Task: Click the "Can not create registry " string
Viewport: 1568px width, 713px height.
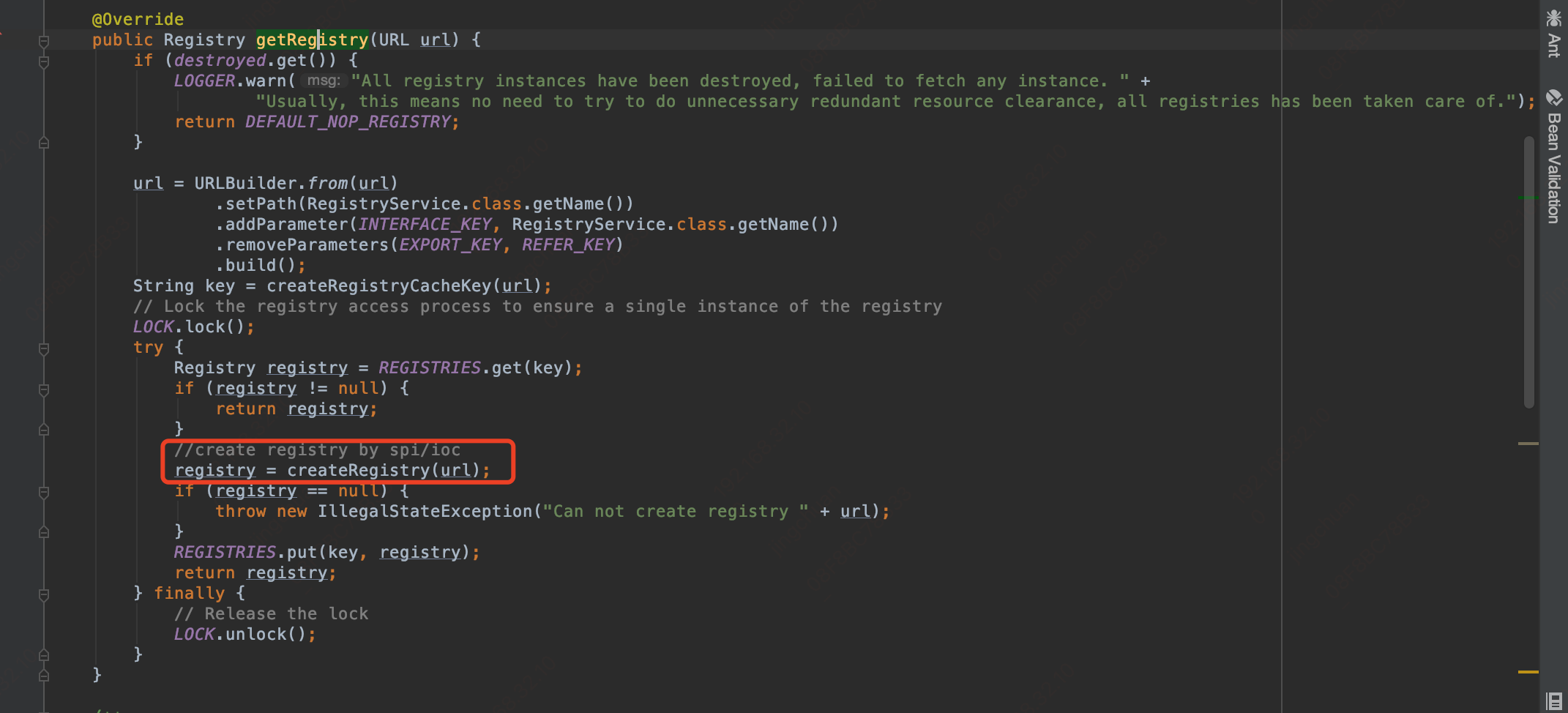Action: [x=676, y=511]
